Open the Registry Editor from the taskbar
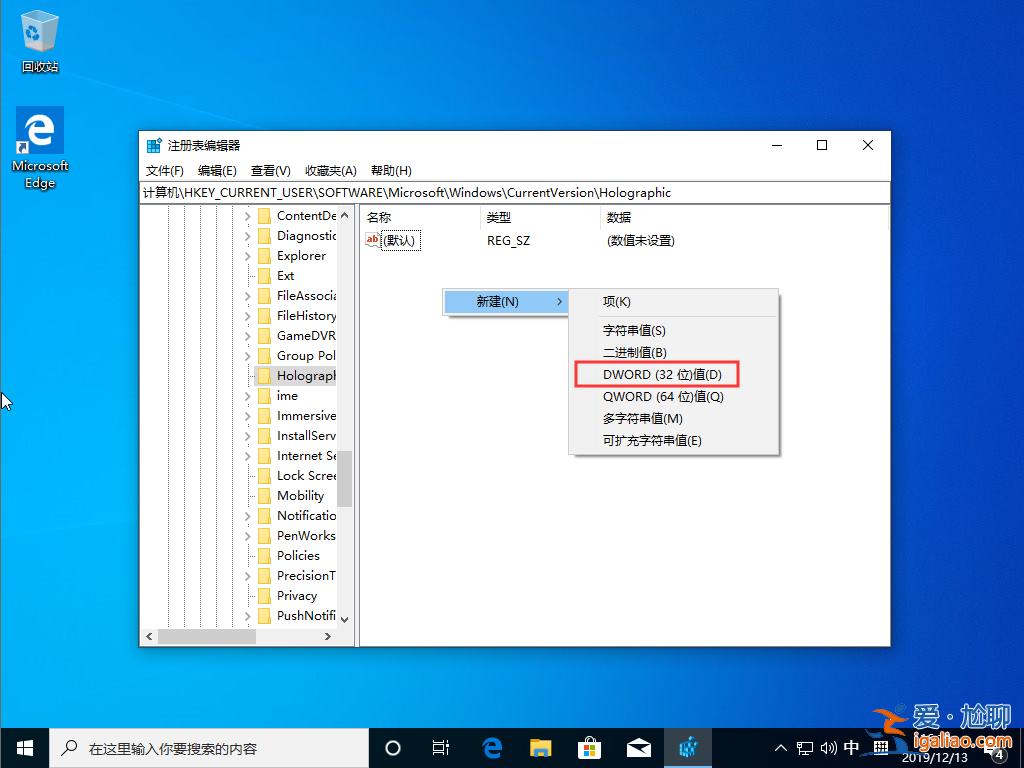This screenshot has width=1024, height=768. click(x=688, y=747)
